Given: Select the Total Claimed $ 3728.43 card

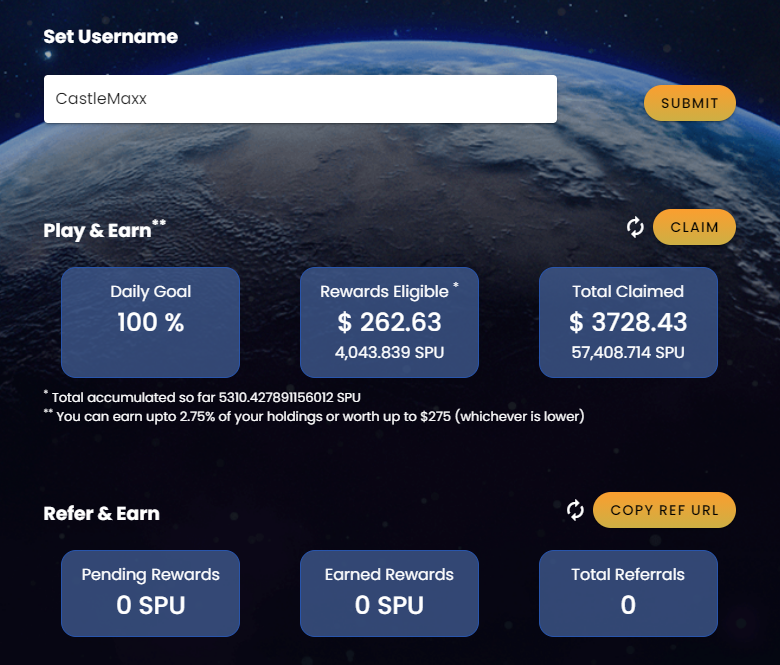Looking at the screenshot, I should click(628, 322).
